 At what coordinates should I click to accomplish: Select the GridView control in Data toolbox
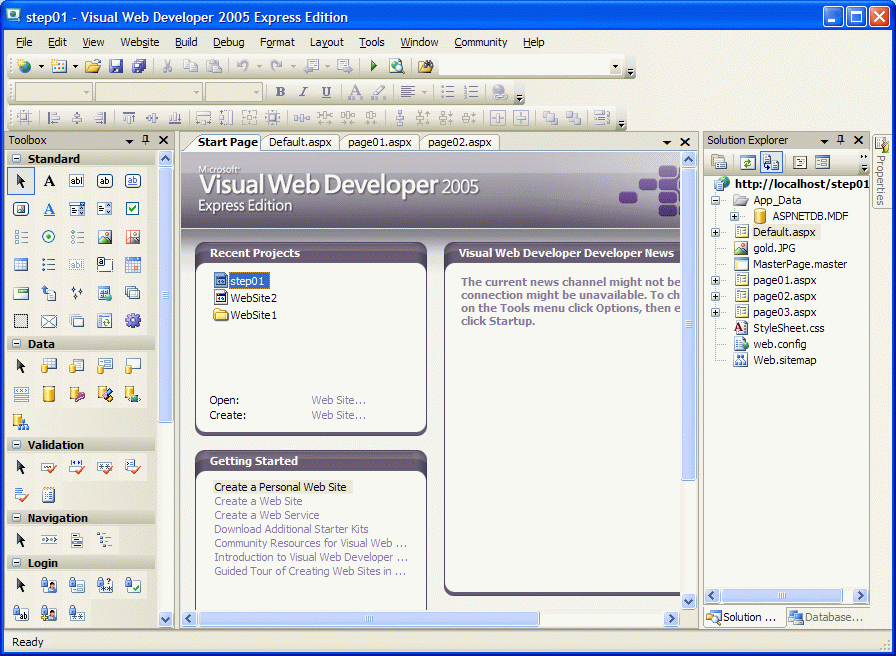tap(49, 366)
